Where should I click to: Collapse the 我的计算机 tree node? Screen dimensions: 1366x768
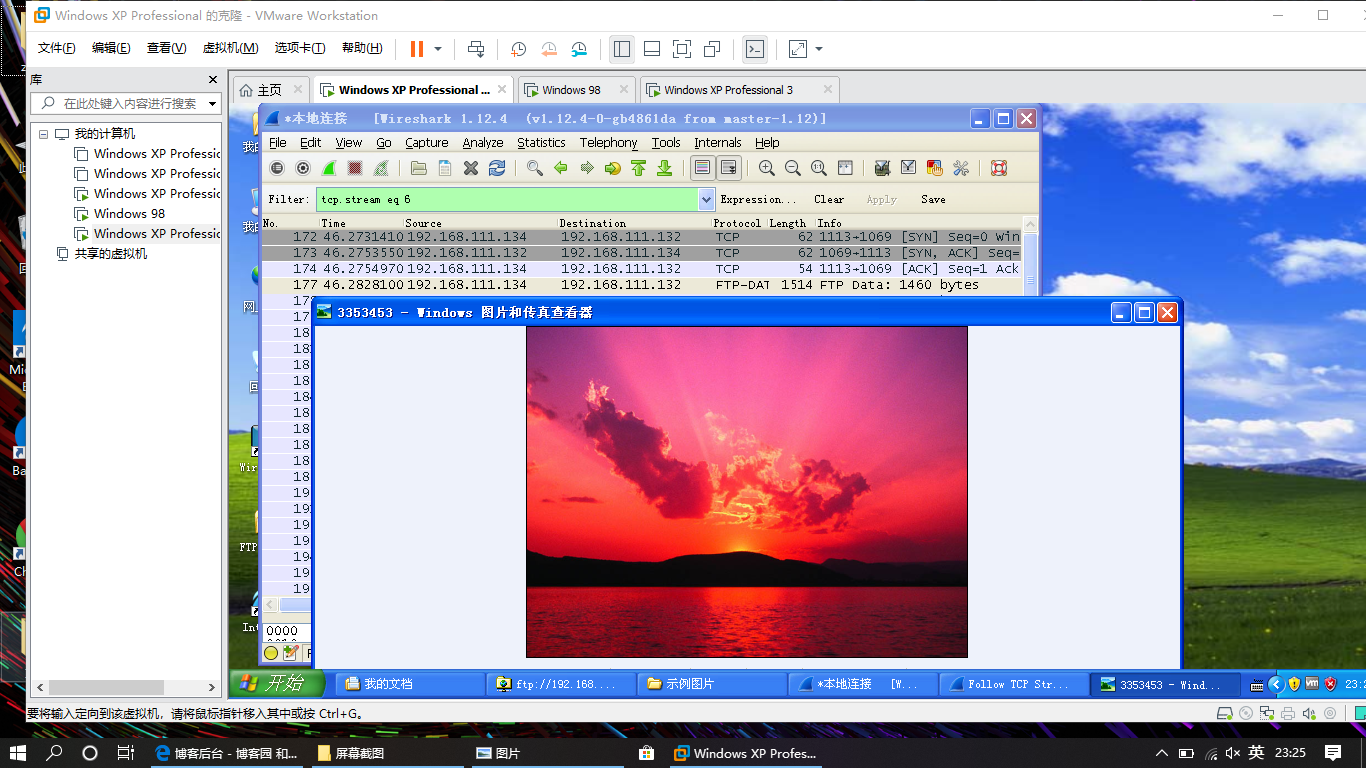click(x=44, y=134)
